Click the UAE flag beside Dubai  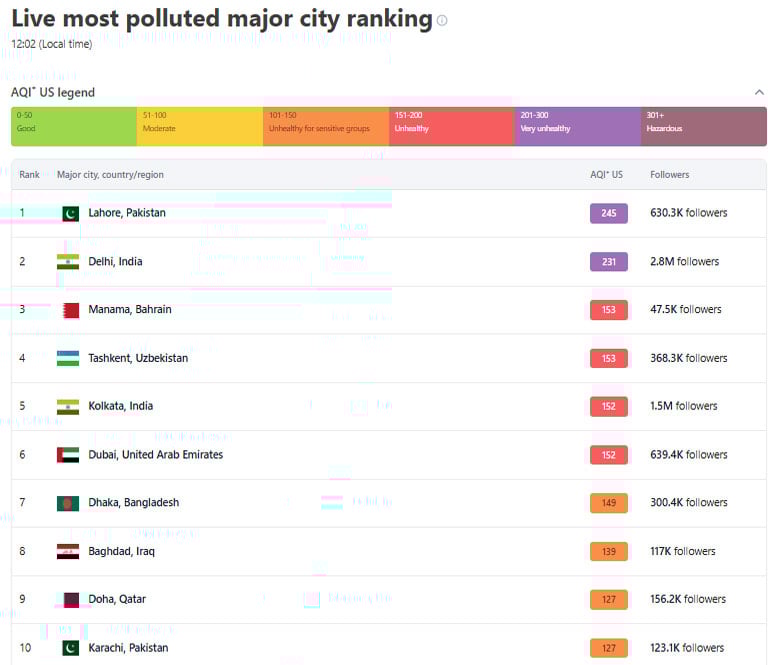[68, 455]
